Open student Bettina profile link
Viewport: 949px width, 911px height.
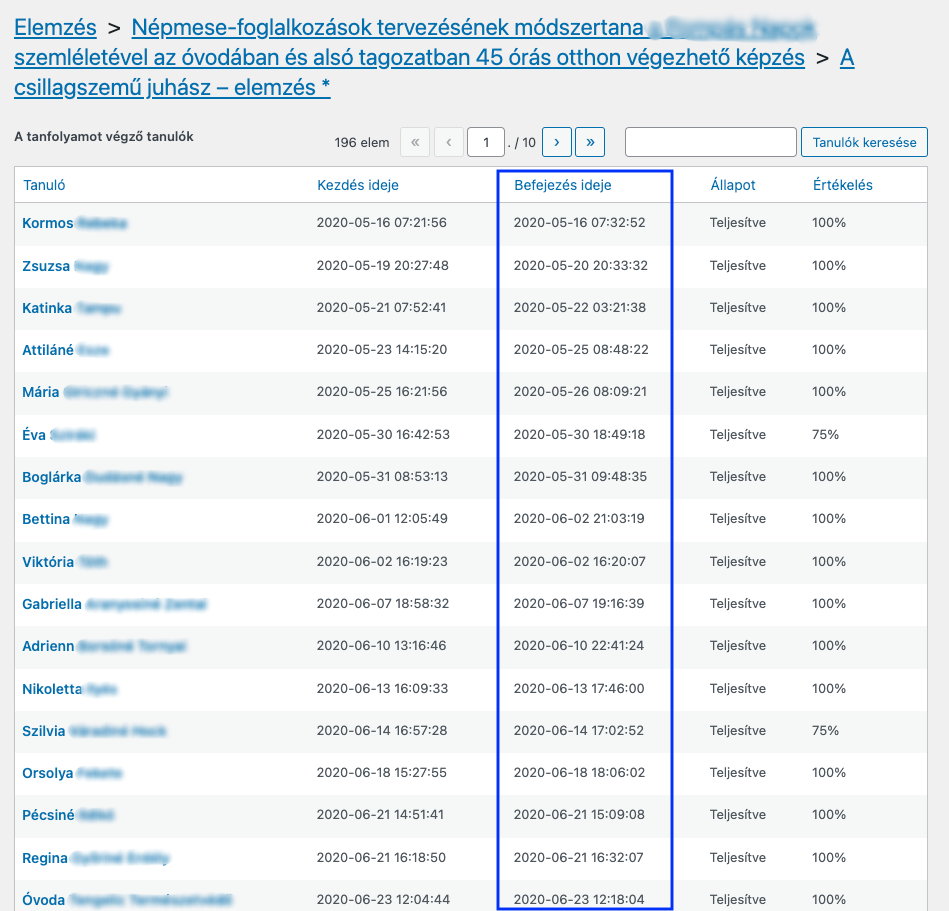65,519
